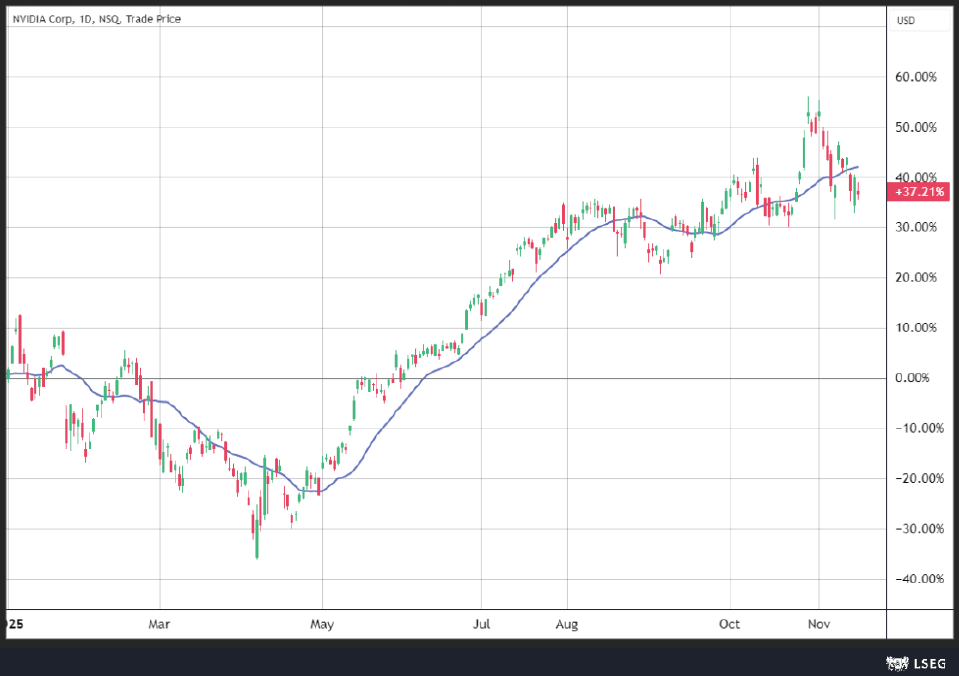This screenshot has width=959, height=676.
Task: Click the -40.00% axis label
Action: pyautogui.click(x=920, y=579)
